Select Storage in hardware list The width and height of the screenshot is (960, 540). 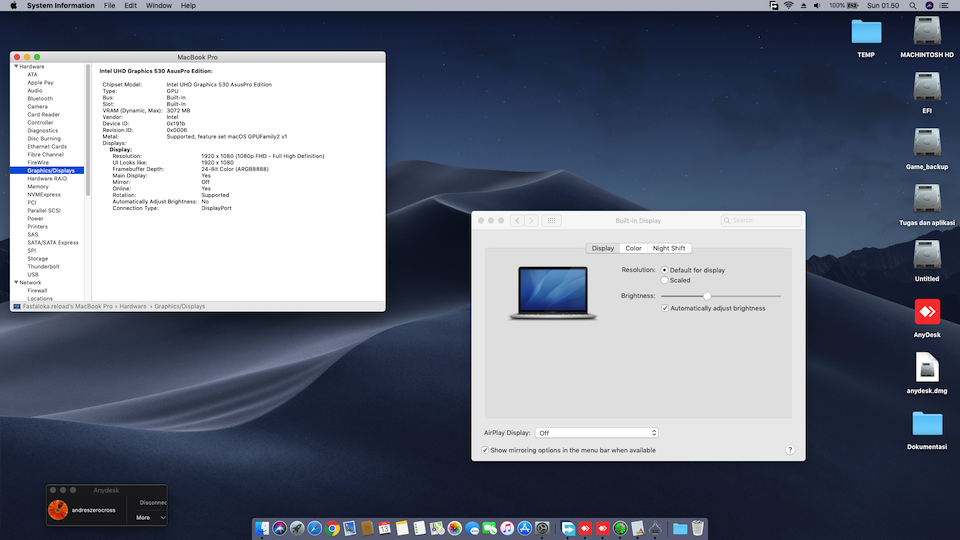coord(37,259)
